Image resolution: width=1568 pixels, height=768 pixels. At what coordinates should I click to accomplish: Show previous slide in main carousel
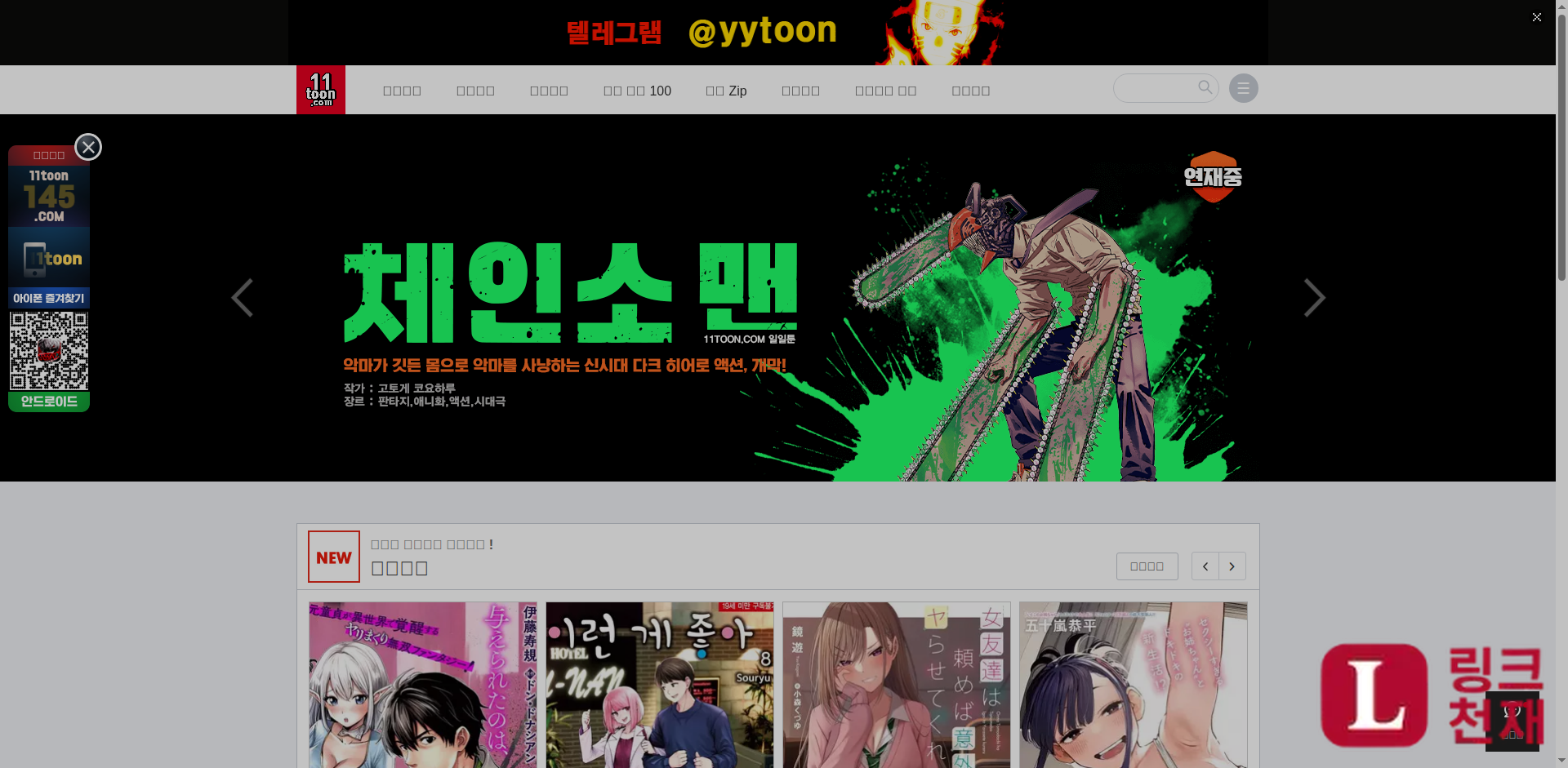[x=242, y=298]
